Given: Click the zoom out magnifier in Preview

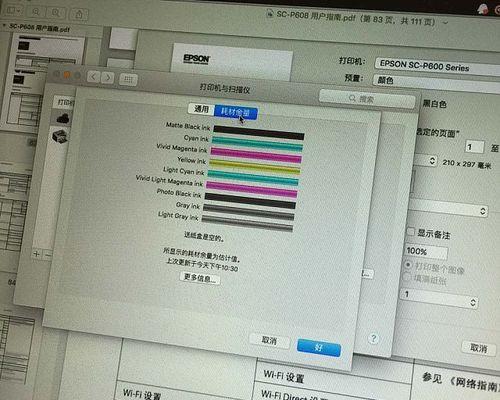Looking at the screenshot, I should tap(36, 12).
